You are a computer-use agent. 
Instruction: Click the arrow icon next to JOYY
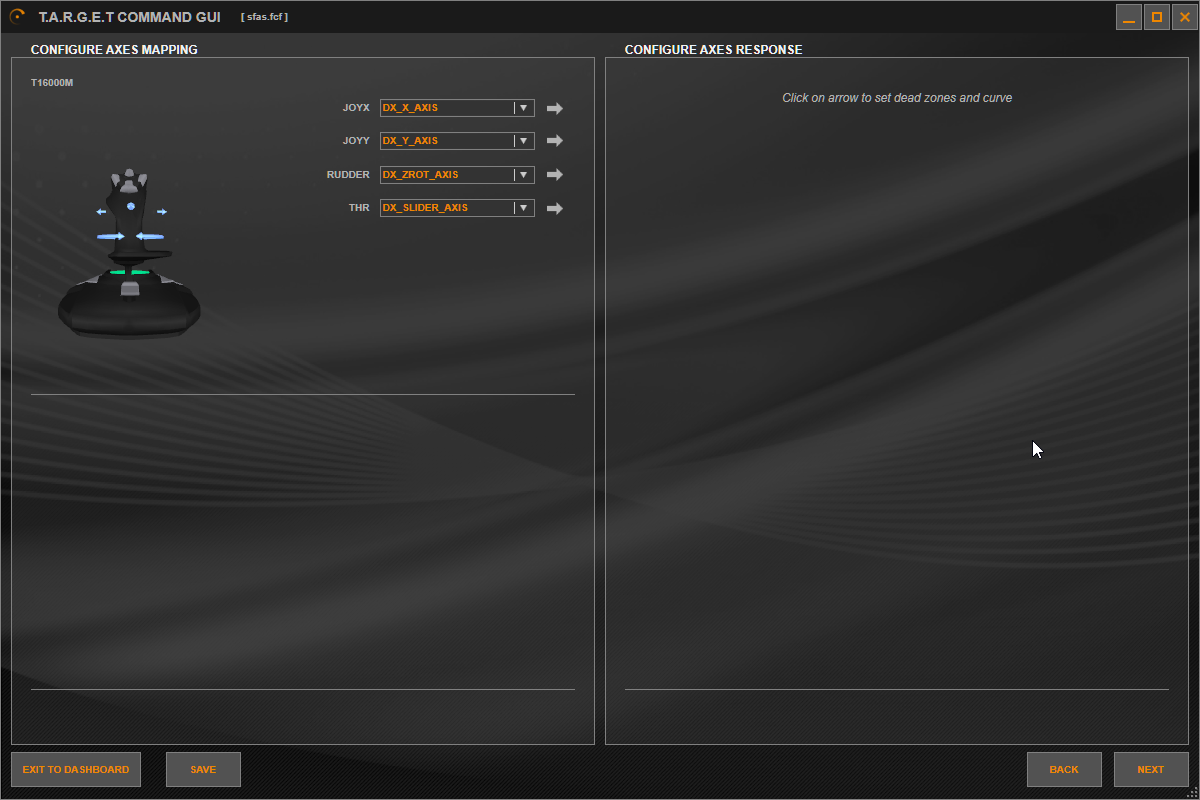(x=555, y=141)
